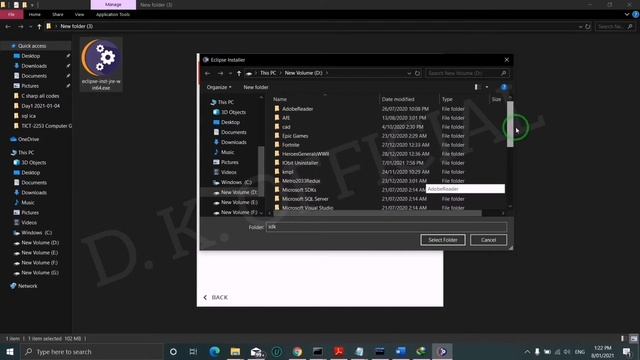Click the dialog's vertical scrollbar thumb

(510, 124)
